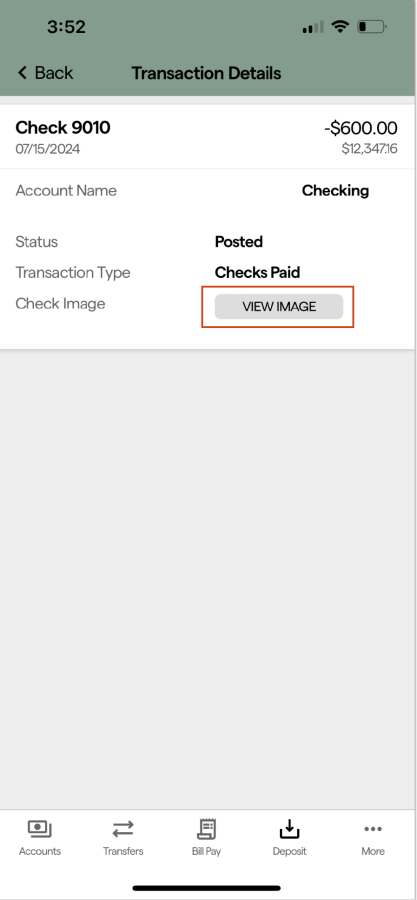The image size is (417, 900).
Task: Open the More ellipsis icon
Action: [373, 829]
